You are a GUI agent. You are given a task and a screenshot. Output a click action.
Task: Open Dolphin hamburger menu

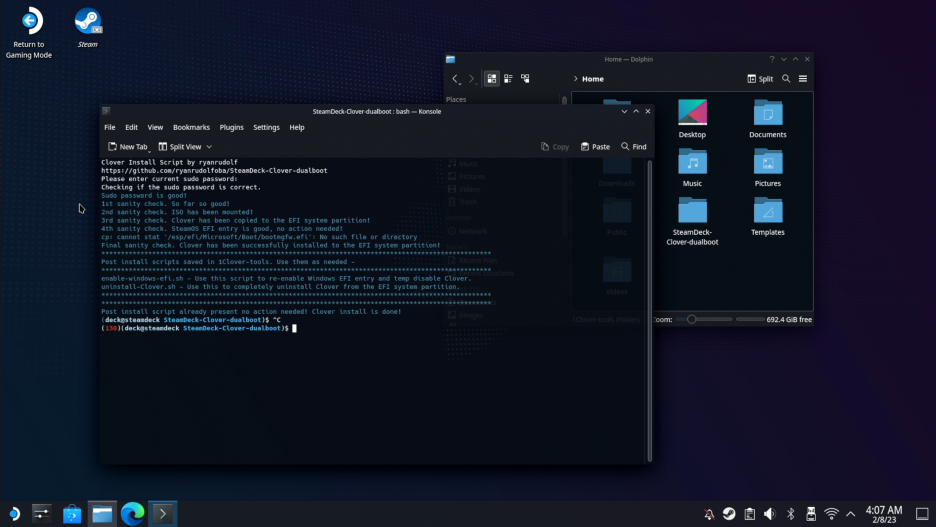(x=803, y=79)
